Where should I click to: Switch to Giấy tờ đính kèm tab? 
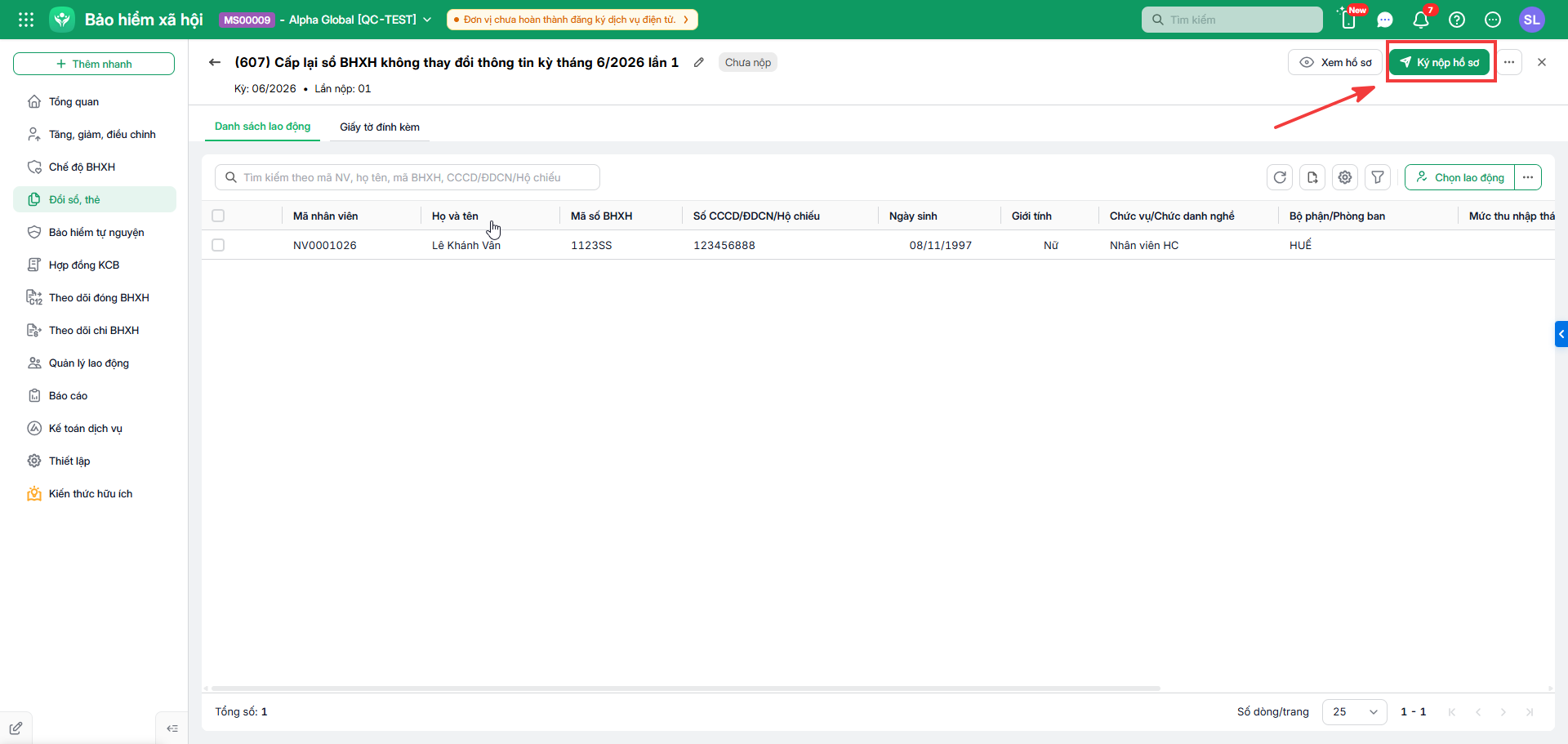pyautogui.click(x=380, y=127)
